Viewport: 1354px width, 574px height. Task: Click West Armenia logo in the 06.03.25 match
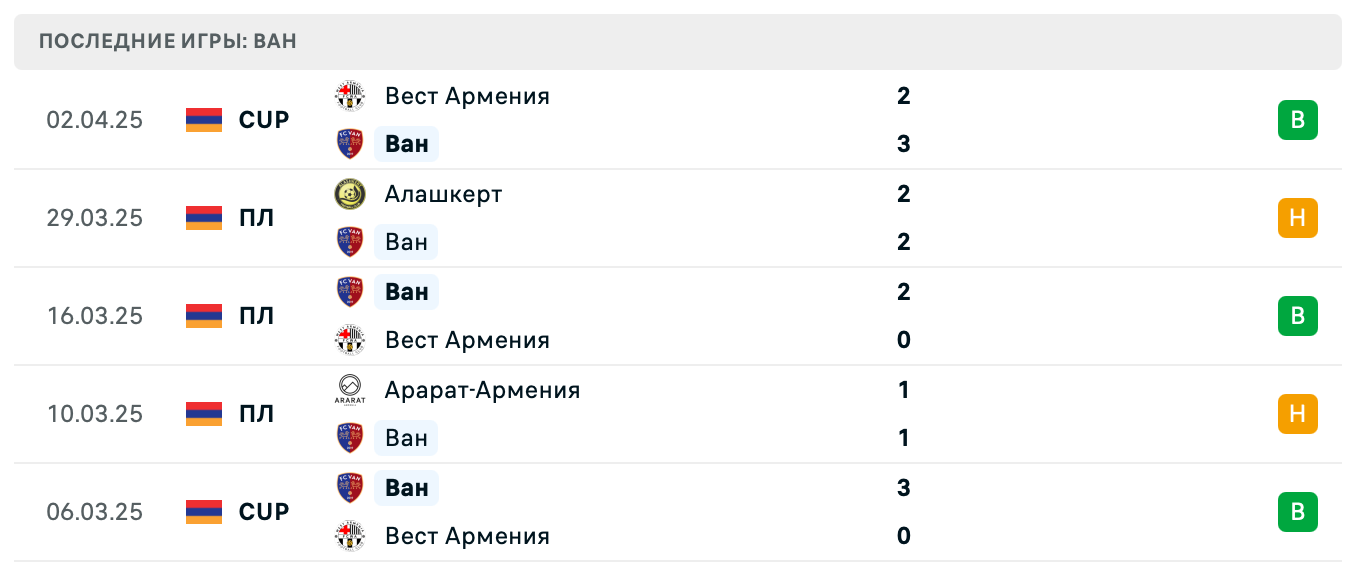350,536
